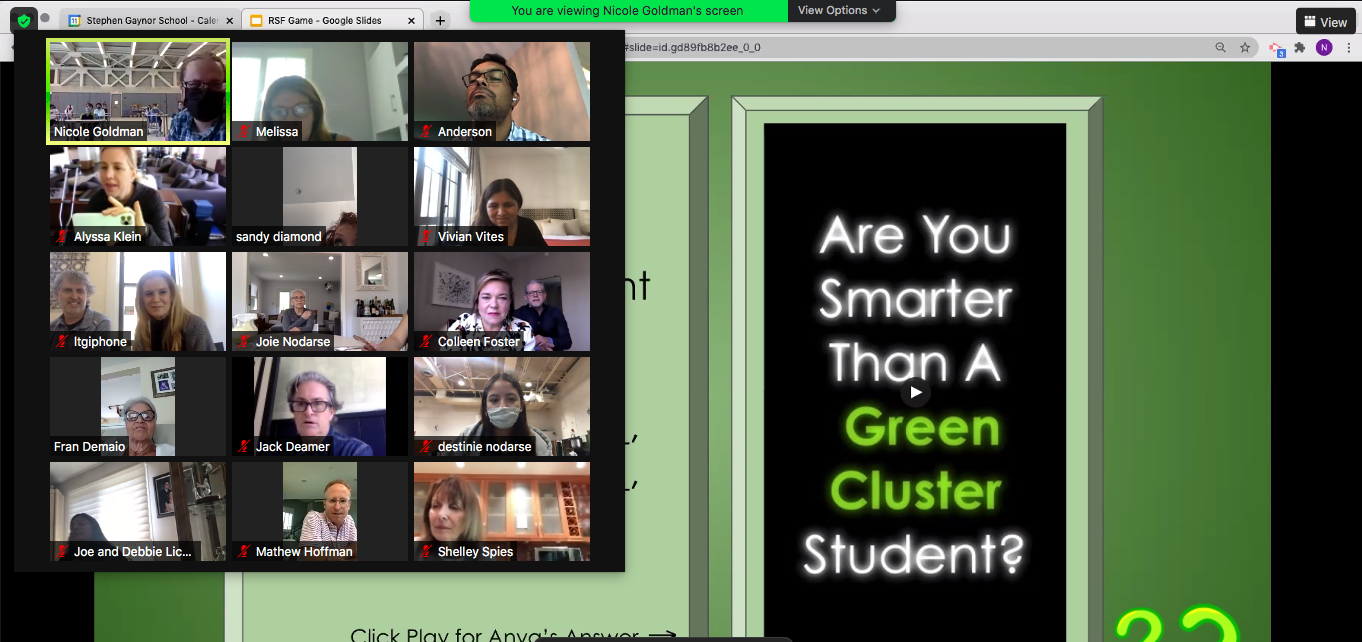The height and width of the screenshot is (642, 1362).
Task: Select Nicole Goldman's video tile
Action: coord(139,91)
